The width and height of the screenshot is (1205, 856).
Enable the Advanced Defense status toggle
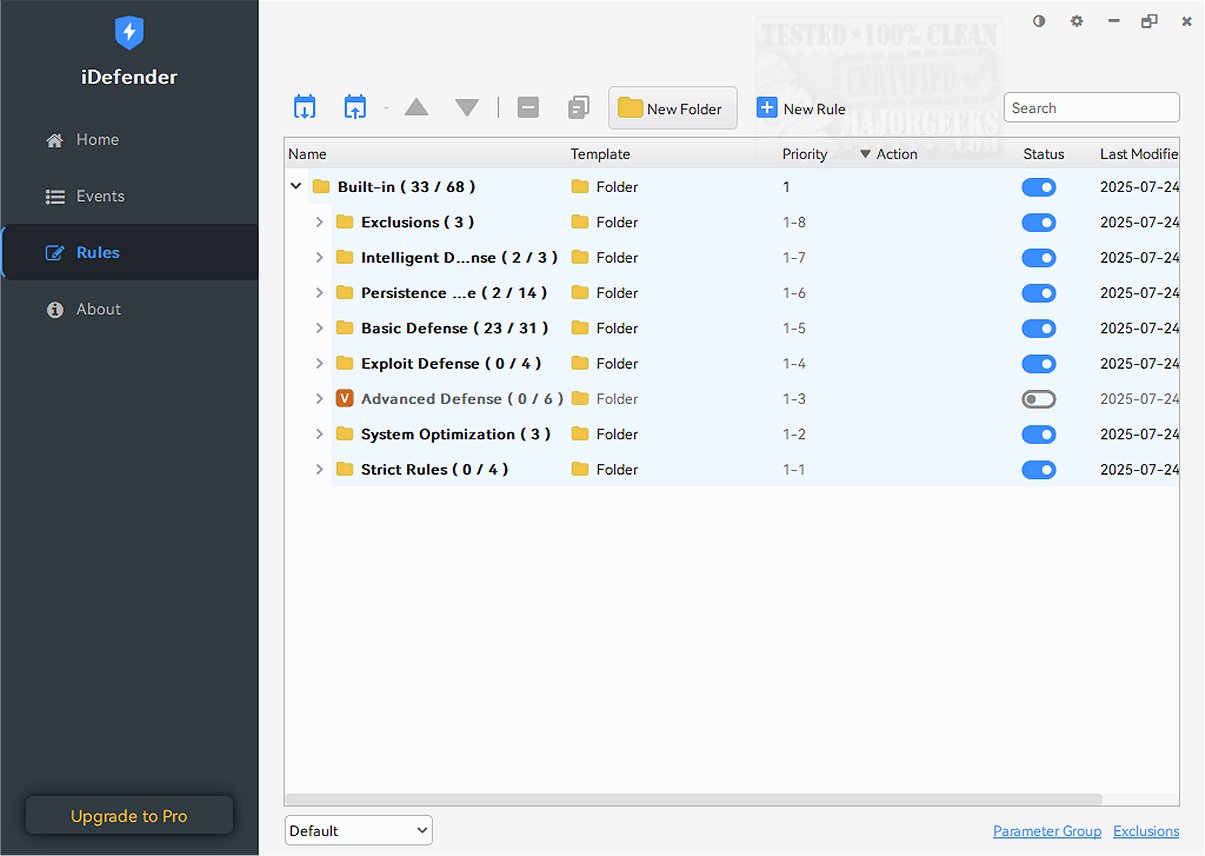pyautogui.click(x=1039, y=399)
